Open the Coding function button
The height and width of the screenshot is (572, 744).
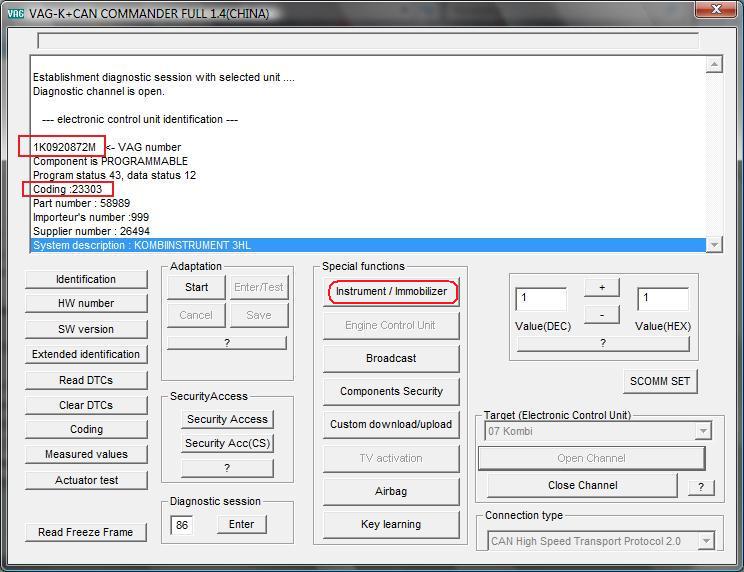pyautogui.click(x=86, y=429)
